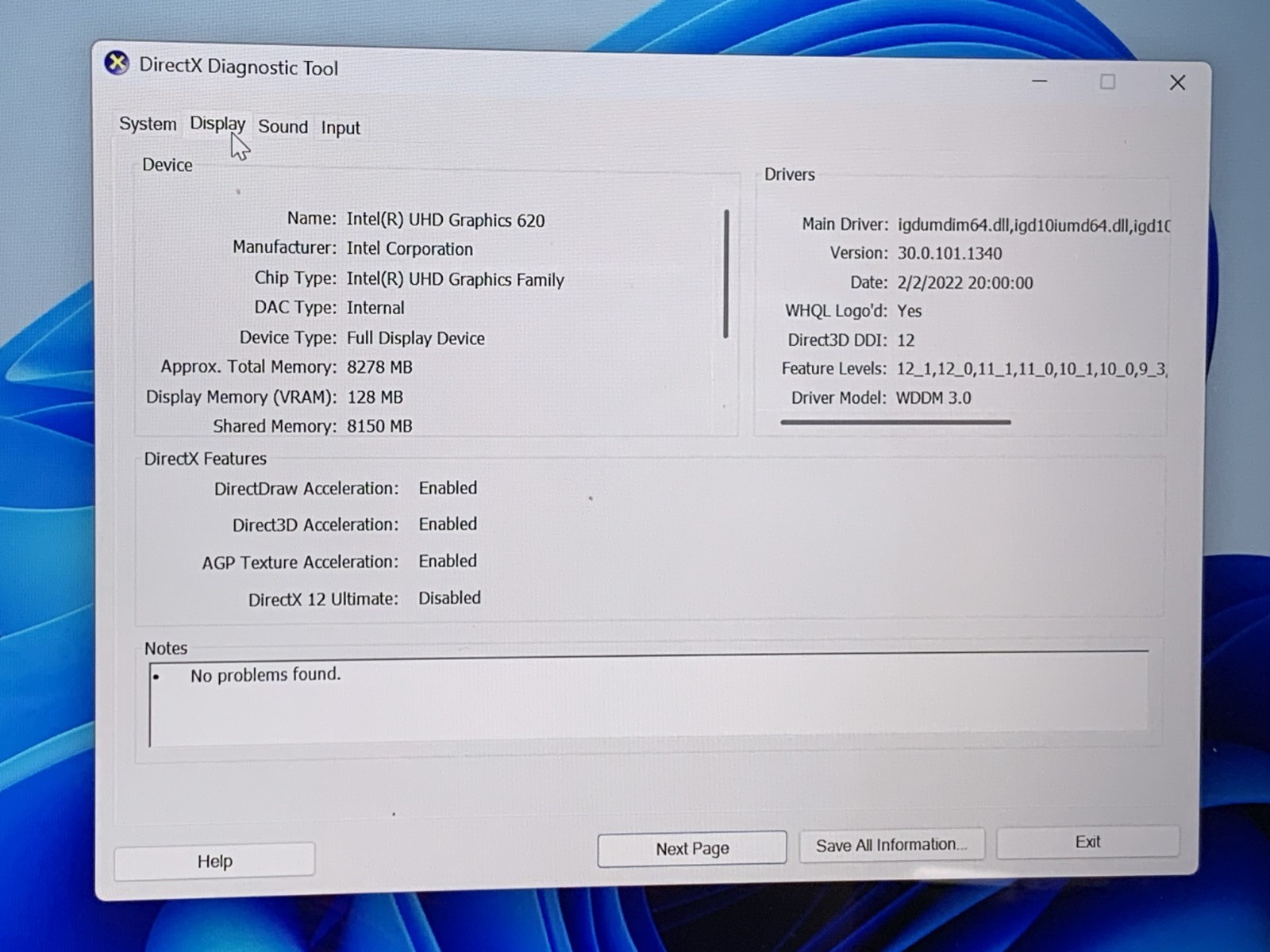The height and width of the screenshot is (952, 1270).
Task: Switch to the System tab
Action: pyautogui.click(x=148, y=124)
